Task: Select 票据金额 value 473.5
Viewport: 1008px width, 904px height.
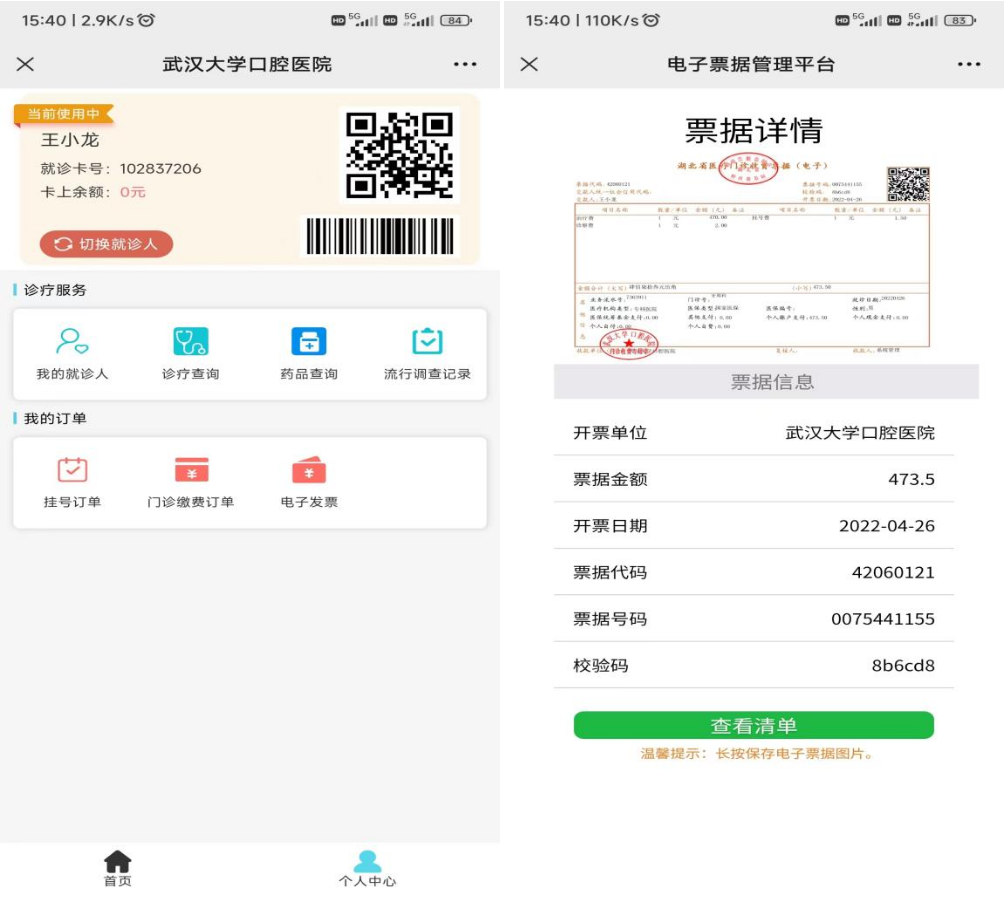Action: [911, 479]
